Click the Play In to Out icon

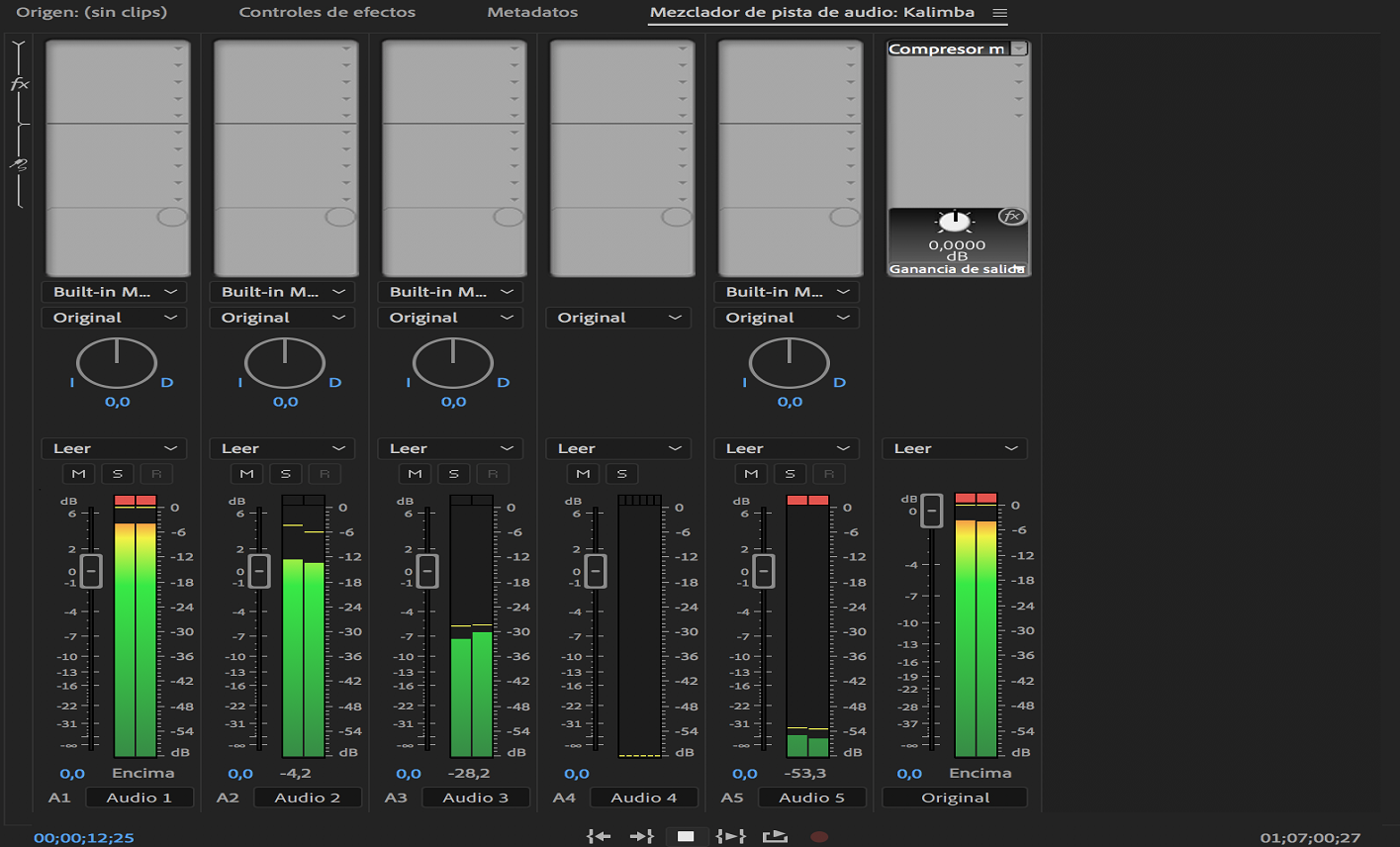tap(730, 836)
